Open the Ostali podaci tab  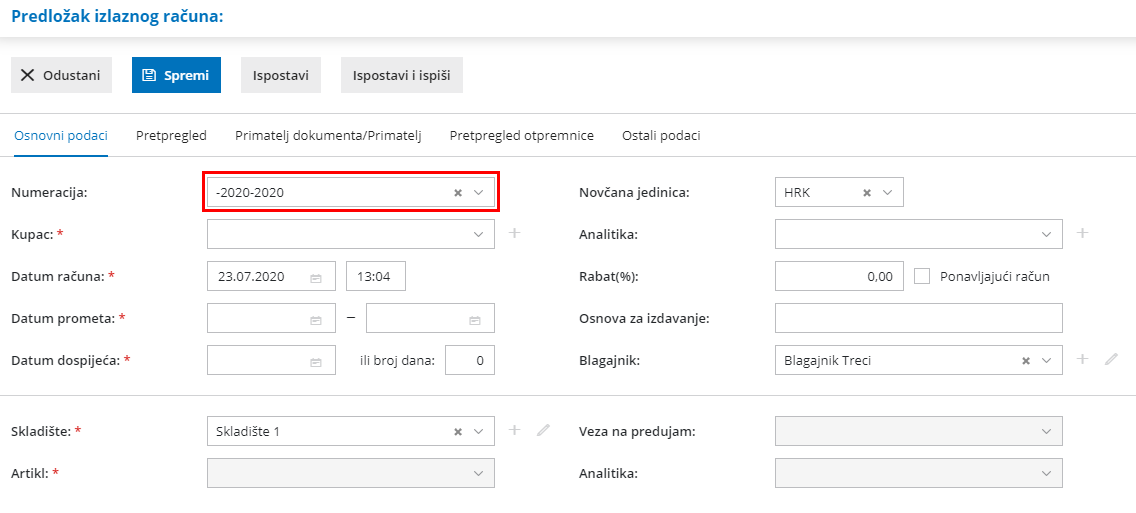661,136
